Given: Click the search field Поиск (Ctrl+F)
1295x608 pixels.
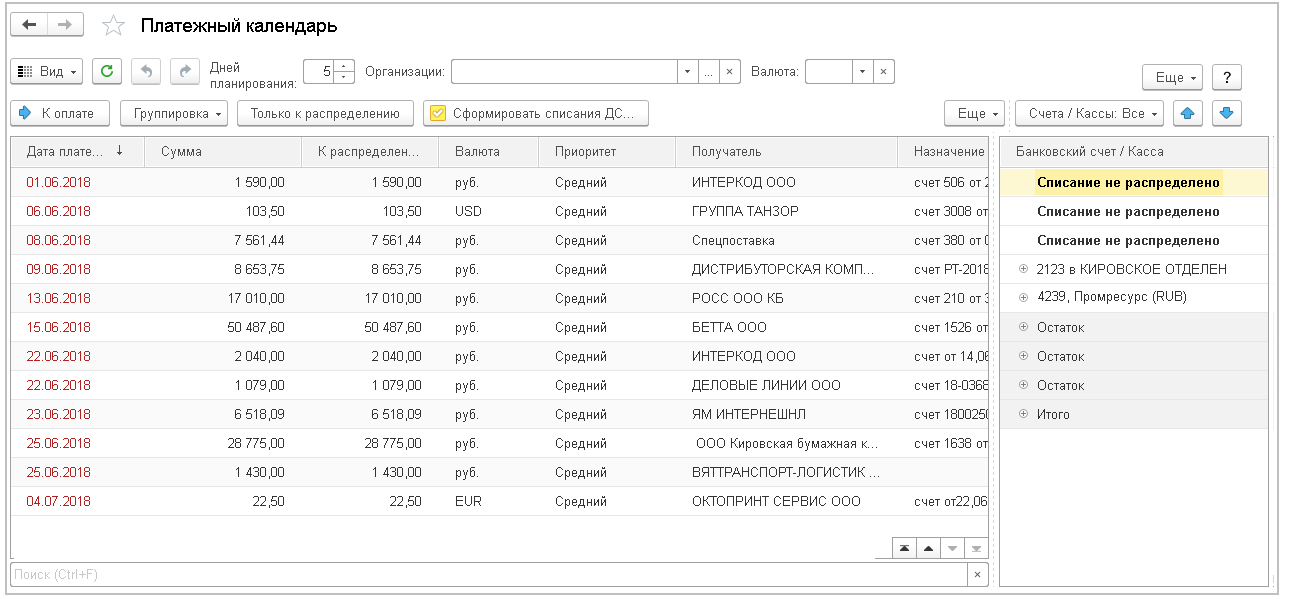Looking at the screenshot, I should point(488,574).
